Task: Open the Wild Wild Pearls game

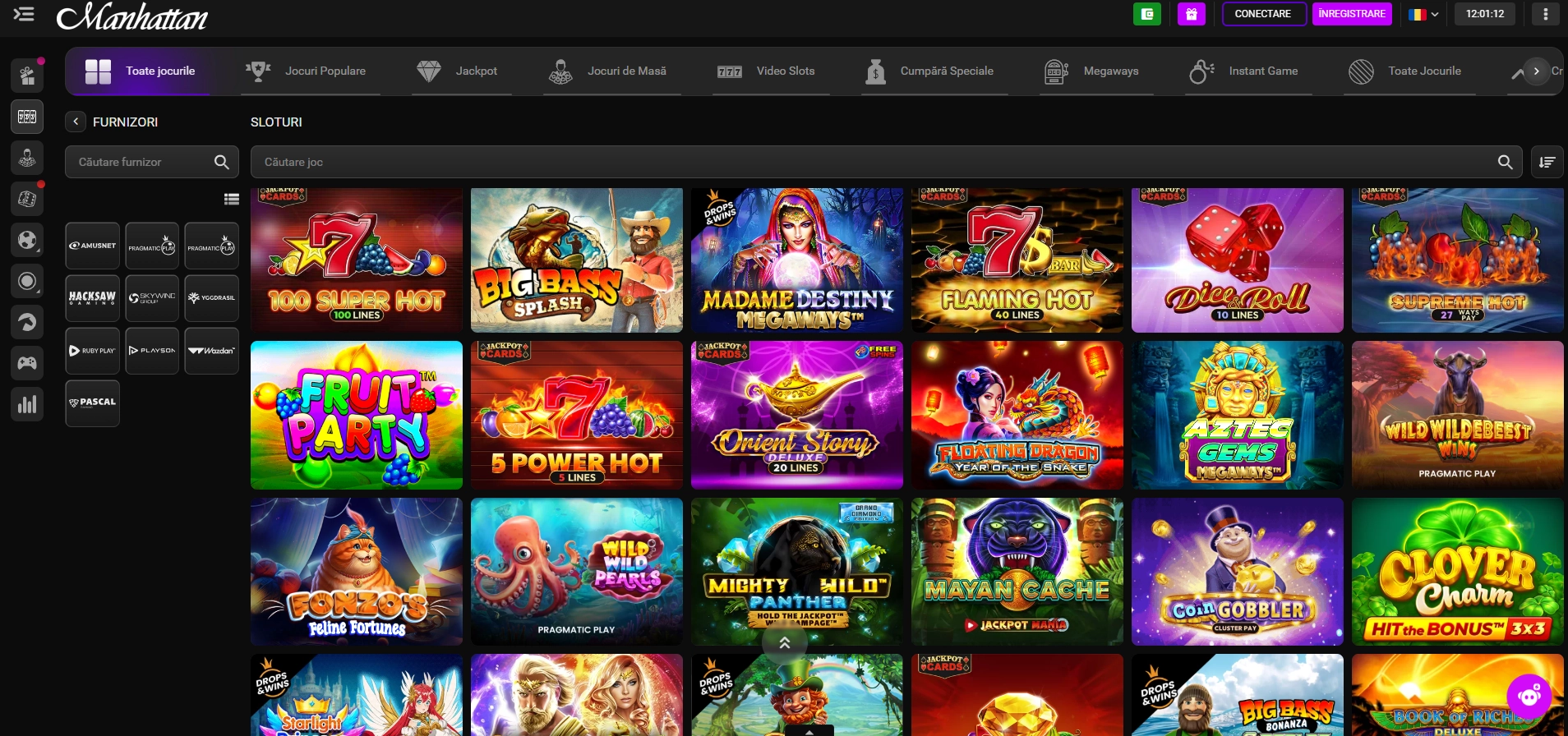Action: click(x=577, y=572)
